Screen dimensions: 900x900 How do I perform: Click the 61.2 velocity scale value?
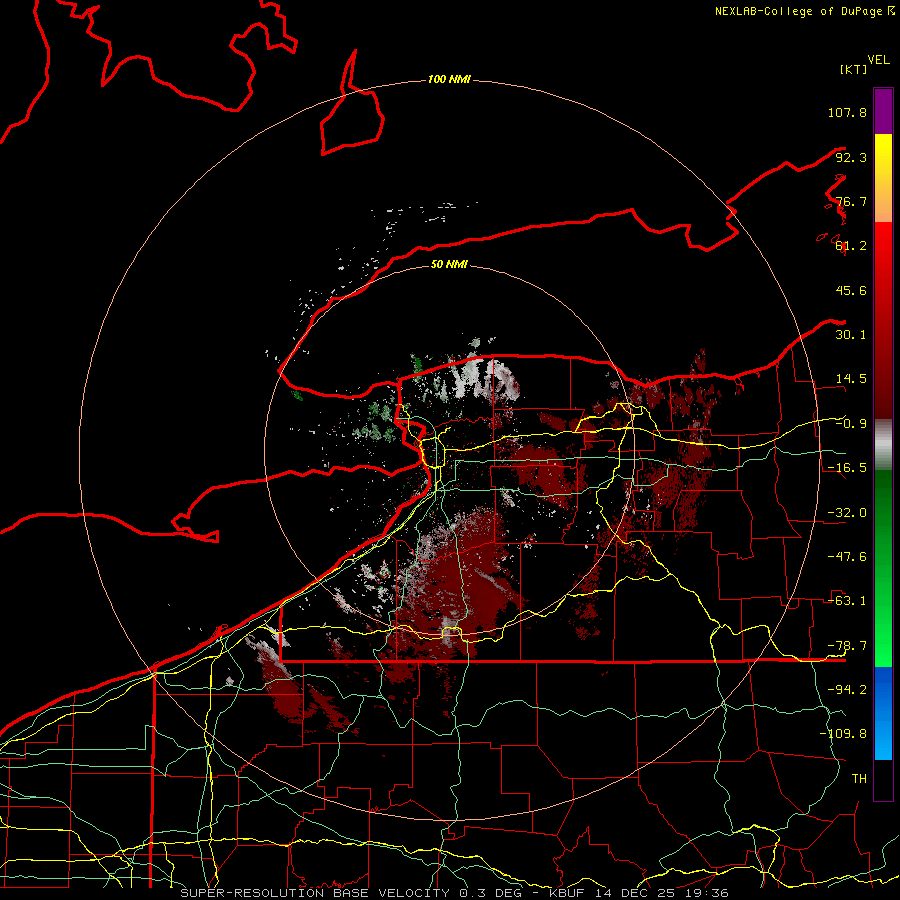[x=851, y=246]
